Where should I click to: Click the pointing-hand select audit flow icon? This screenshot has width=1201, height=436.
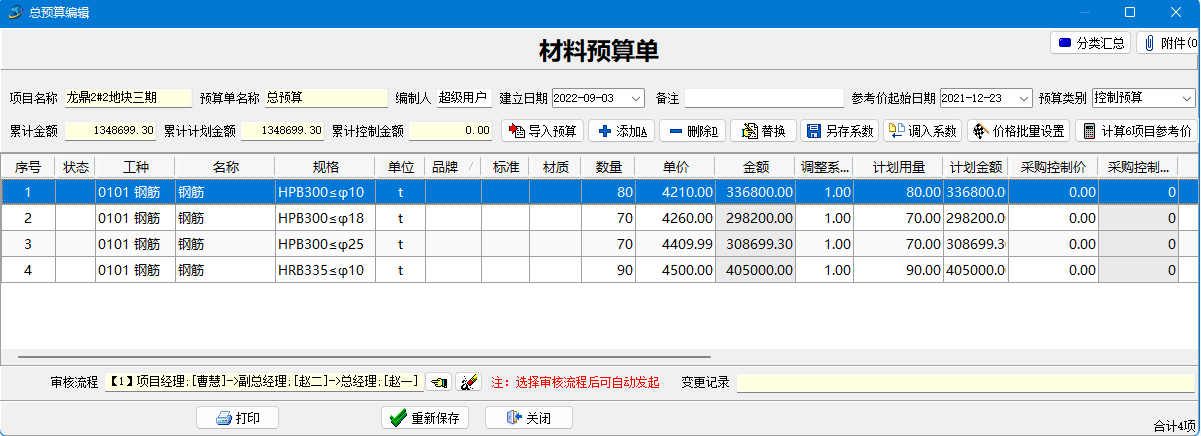click(438, 382)
